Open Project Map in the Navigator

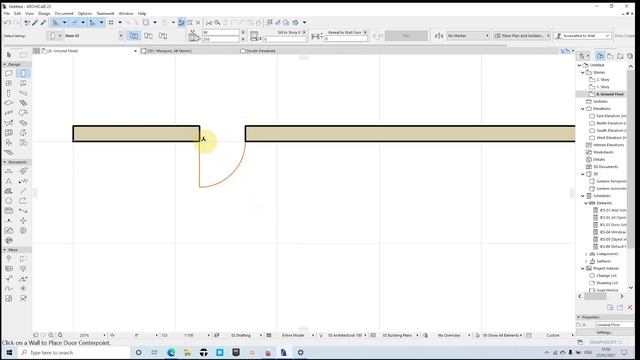[x=600, y=56]
